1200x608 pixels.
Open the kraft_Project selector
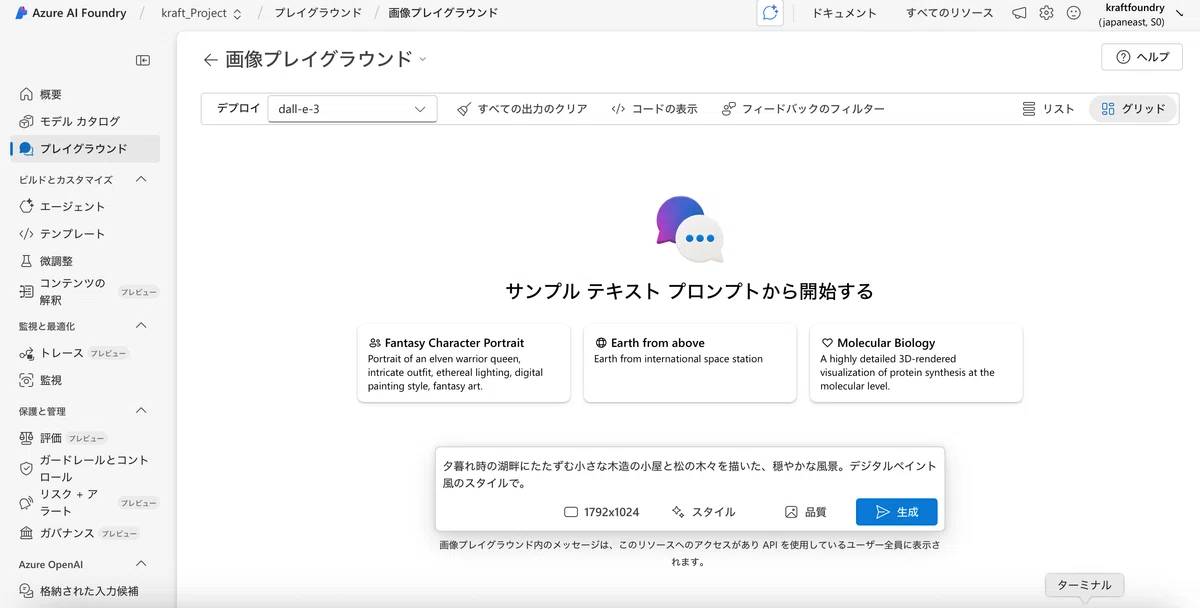click(x=201, y=13)
